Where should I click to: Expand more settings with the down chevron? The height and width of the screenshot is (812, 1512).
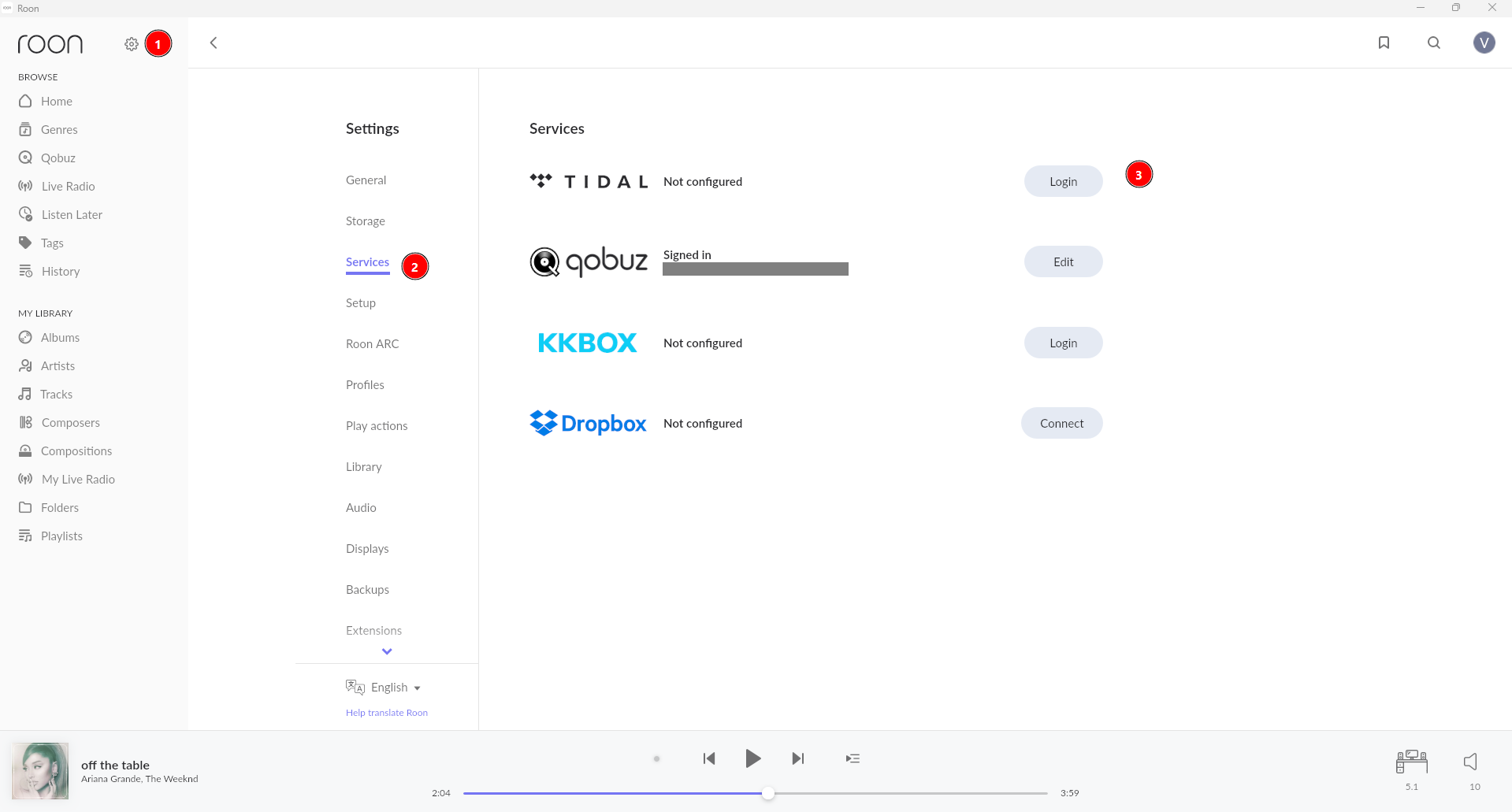[387, 651]
